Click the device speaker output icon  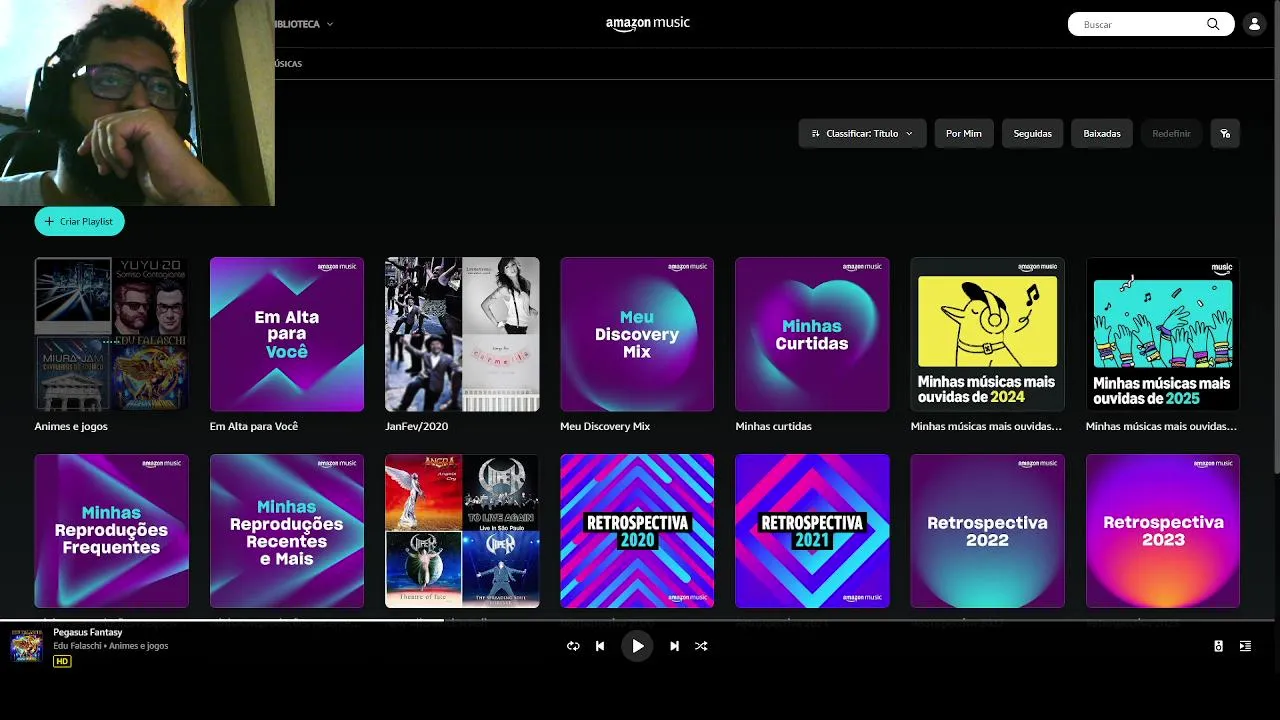click(1218, 646)
